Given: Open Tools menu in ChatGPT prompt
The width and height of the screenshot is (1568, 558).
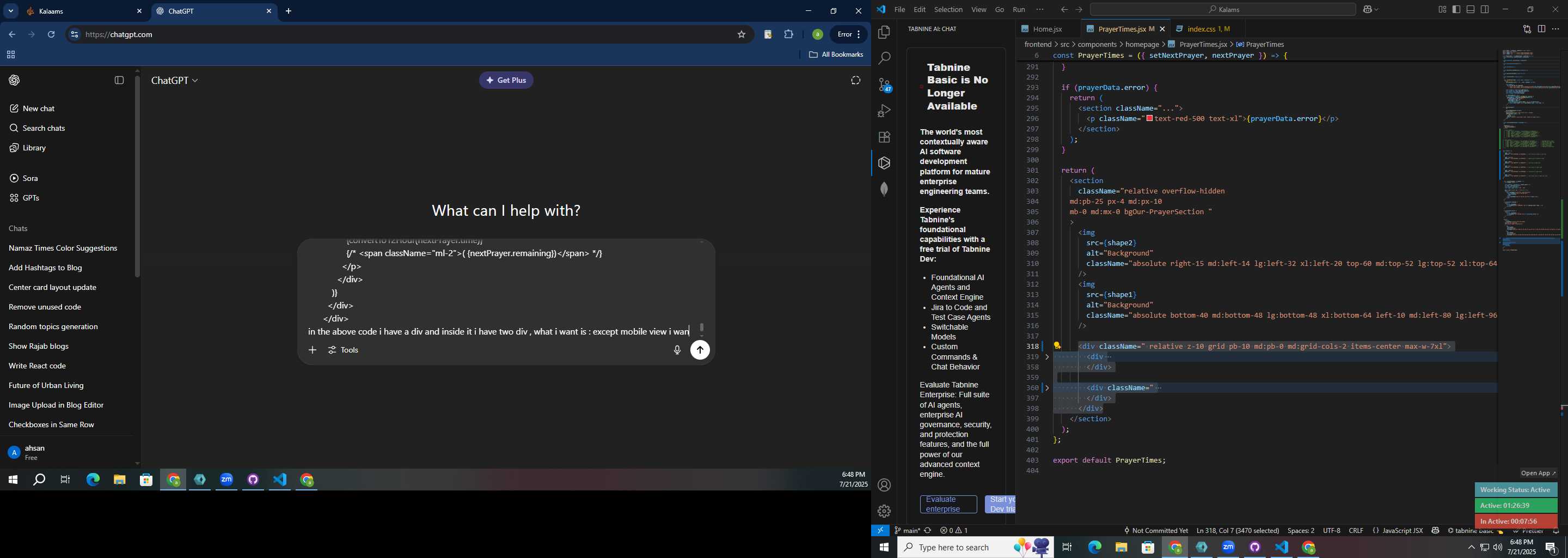Looking at the screenshot, I should (344, 350).
